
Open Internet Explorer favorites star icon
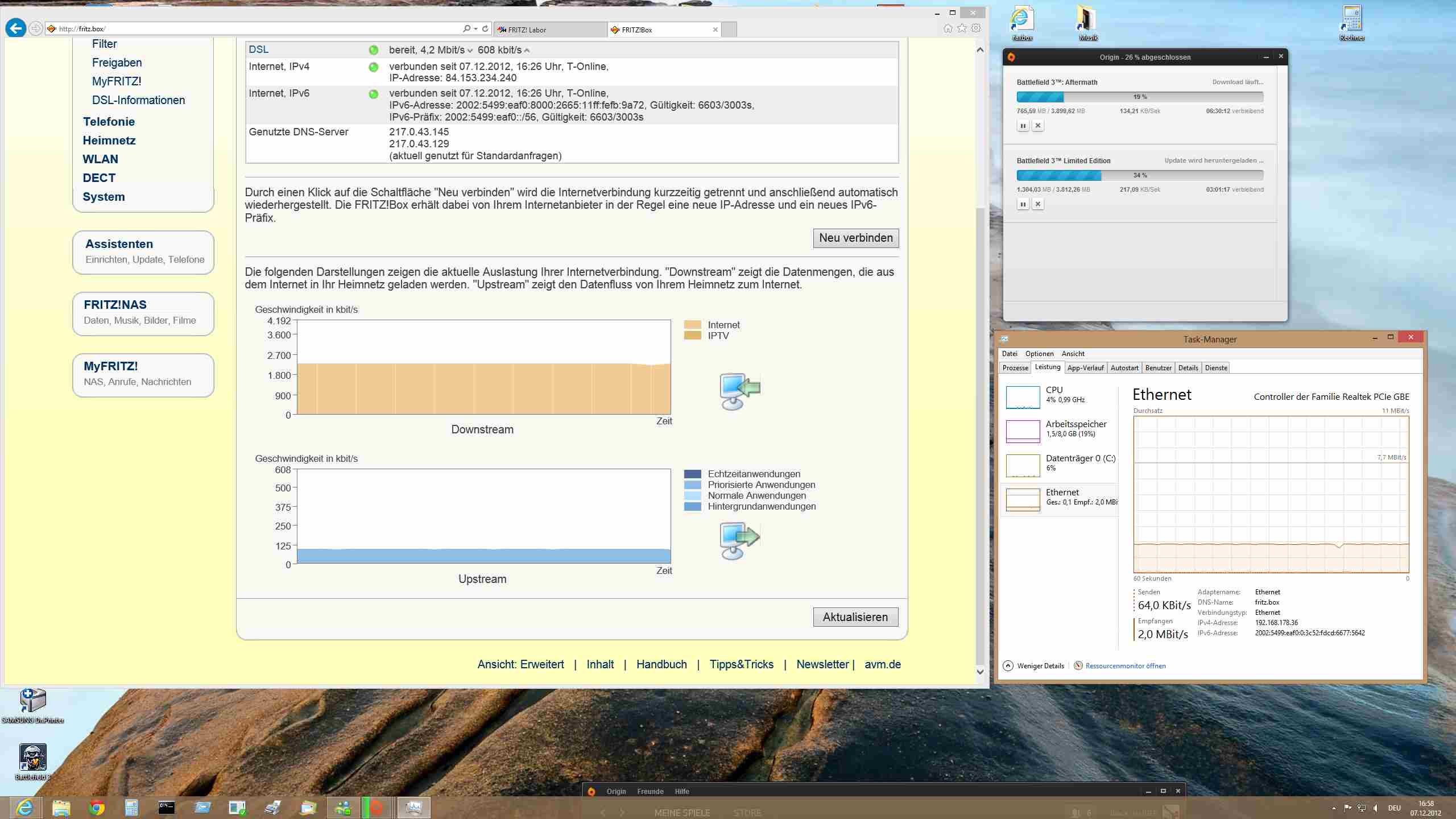tap(962, 28)
